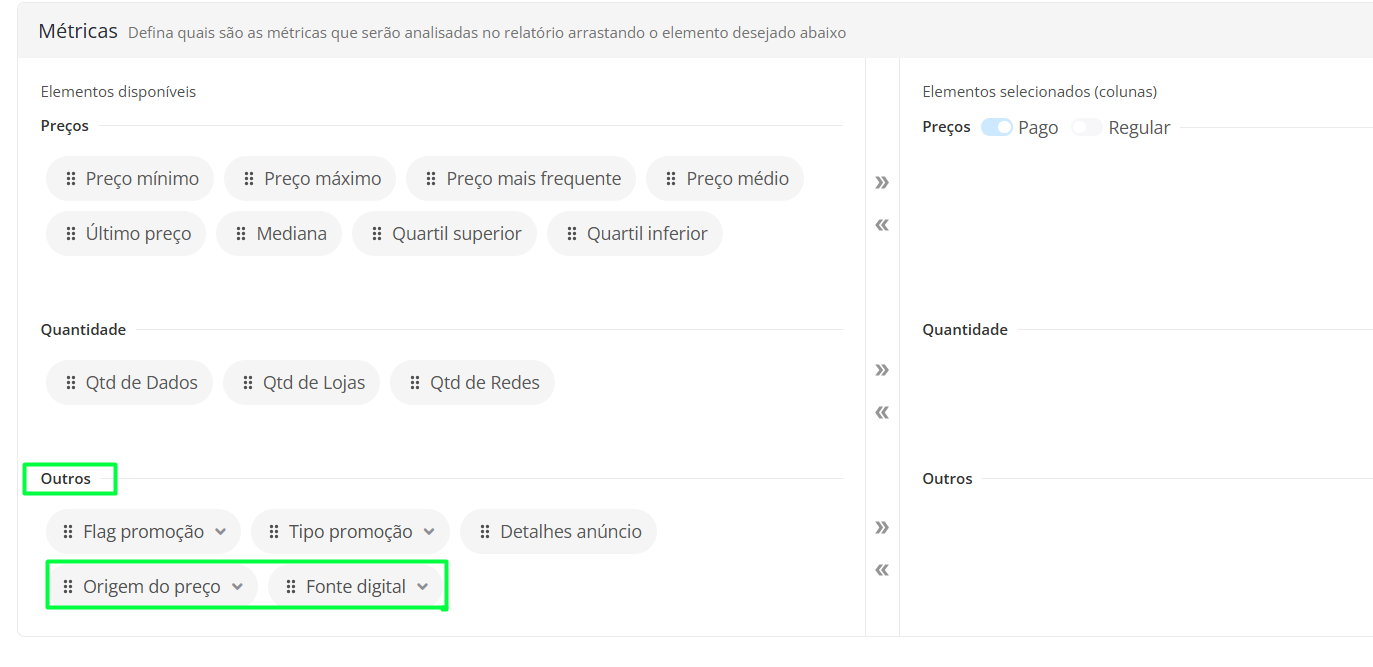Click move-left arrows in Quantidade section
Viewport: 1373px width, 667px height.
[881, 412]
